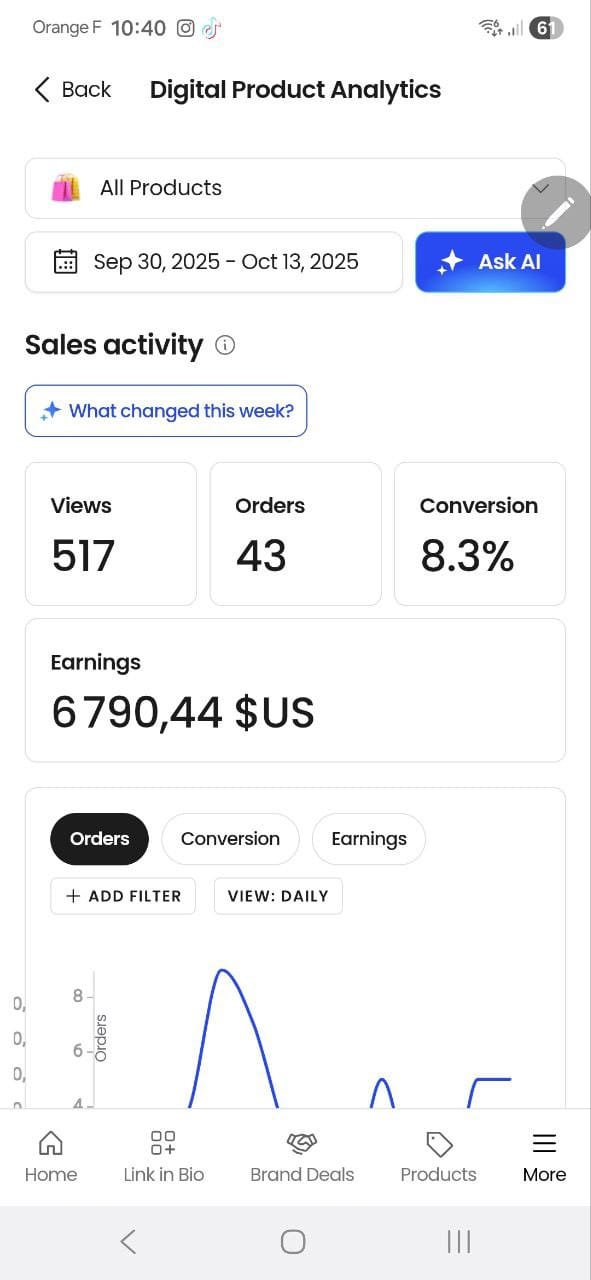Select the Orders chart toggle
The image size is (591, 1280).
99,839
